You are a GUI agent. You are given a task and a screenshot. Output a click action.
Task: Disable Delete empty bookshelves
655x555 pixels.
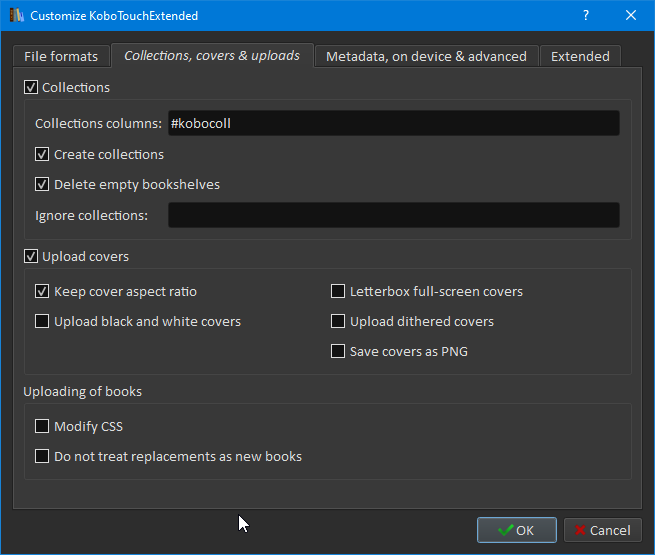point(42,184)
